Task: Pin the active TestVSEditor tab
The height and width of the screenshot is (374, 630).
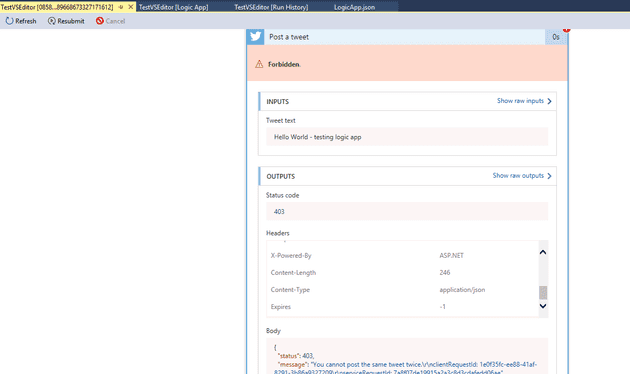Action: pyautogui.click(x=121, y=7)
